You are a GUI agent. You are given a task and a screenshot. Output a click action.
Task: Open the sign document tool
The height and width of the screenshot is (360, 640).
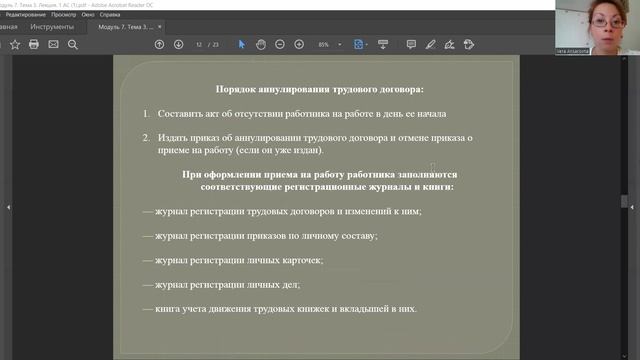click(449, 44)
